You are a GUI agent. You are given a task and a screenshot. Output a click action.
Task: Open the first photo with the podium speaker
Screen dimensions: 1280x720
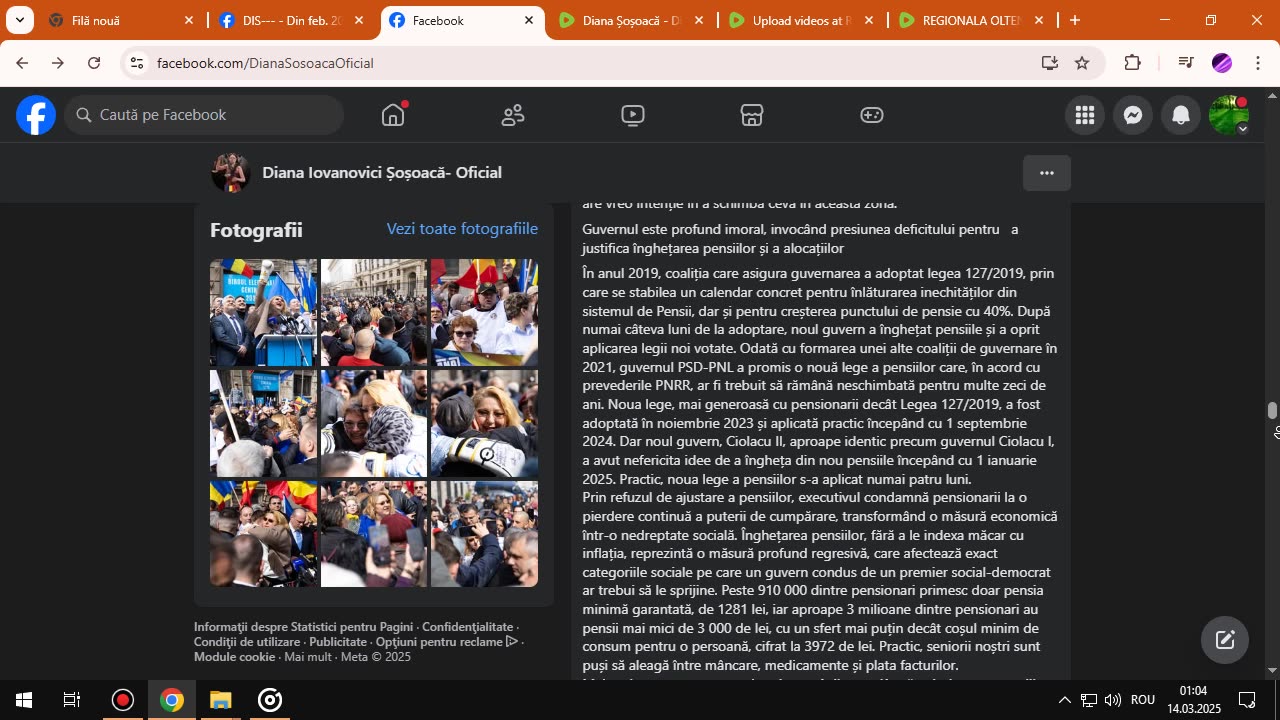(263, 312)
